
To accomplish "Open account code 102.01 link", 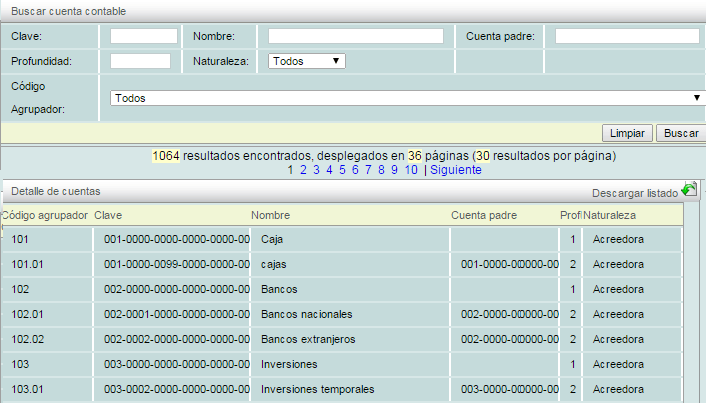I will [27, 314].
